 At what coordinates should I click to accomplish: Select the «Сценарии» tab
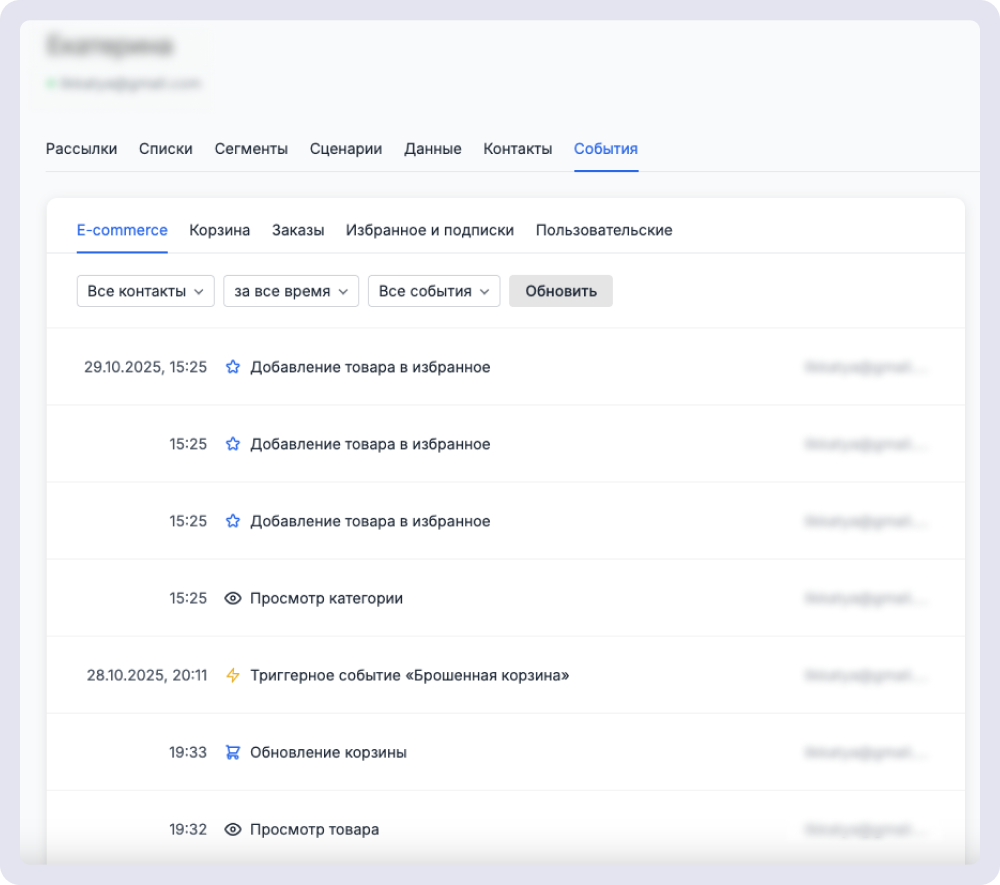point(346,148)
